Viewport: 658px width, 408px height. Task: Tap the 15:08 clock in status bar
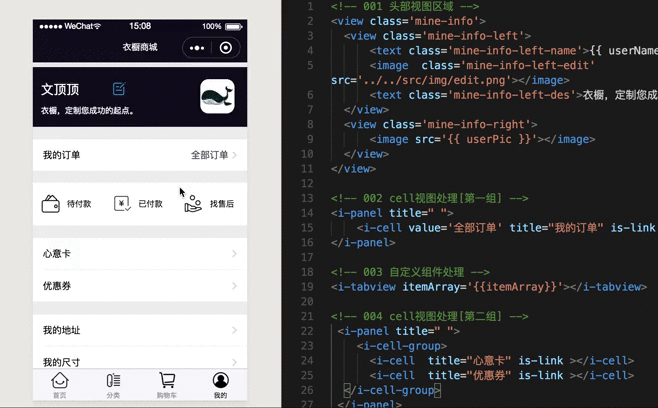140,26
